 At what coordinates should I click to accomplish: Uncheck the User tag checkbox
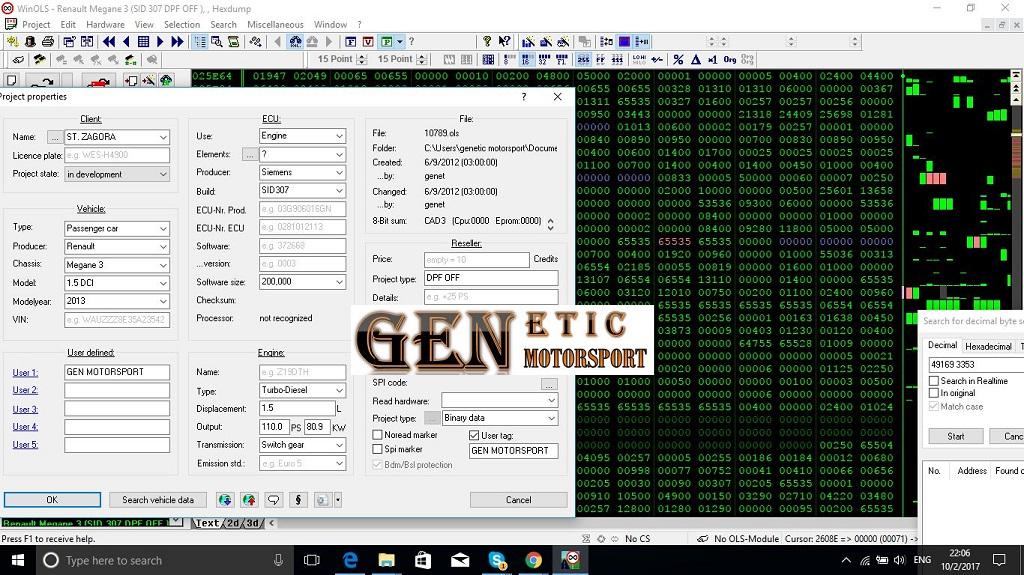click(474, 435)
